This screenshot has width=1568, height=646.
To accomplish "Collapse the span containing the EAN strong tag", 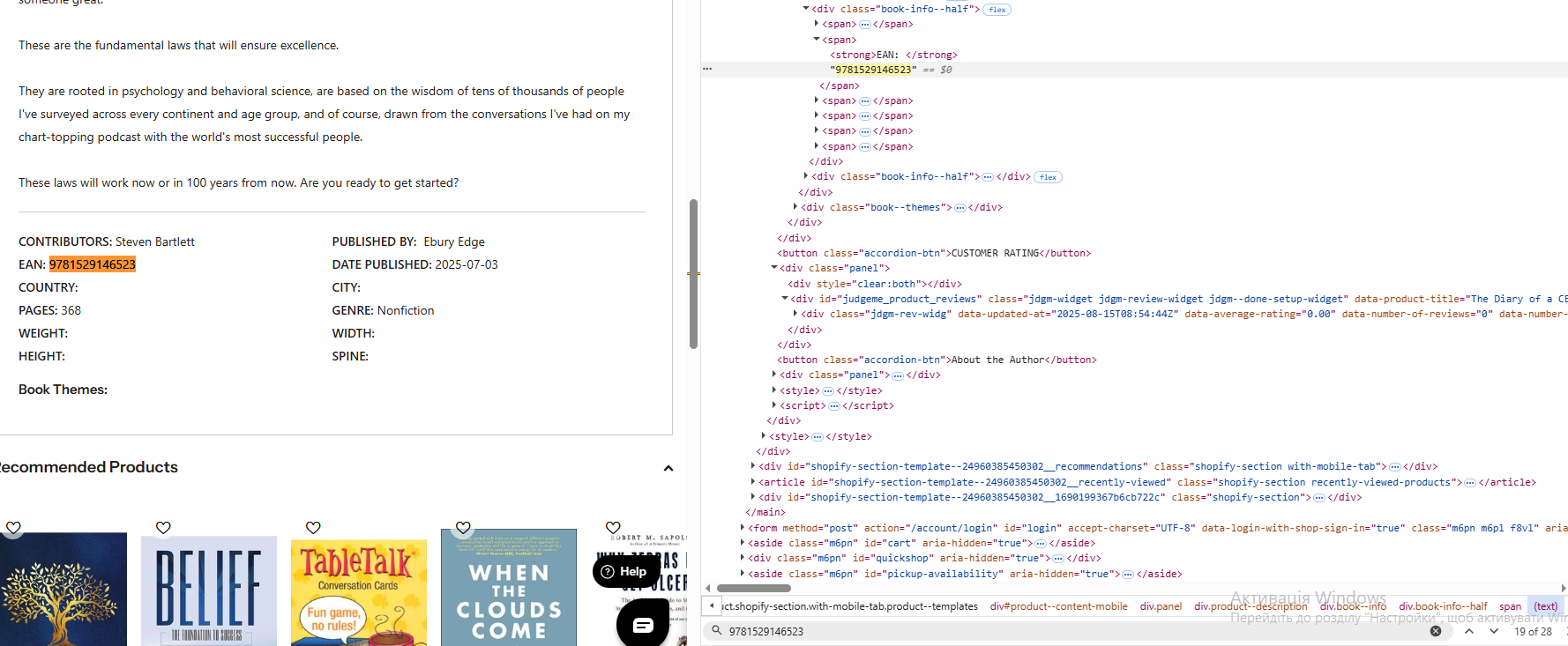I will [817, 40].
